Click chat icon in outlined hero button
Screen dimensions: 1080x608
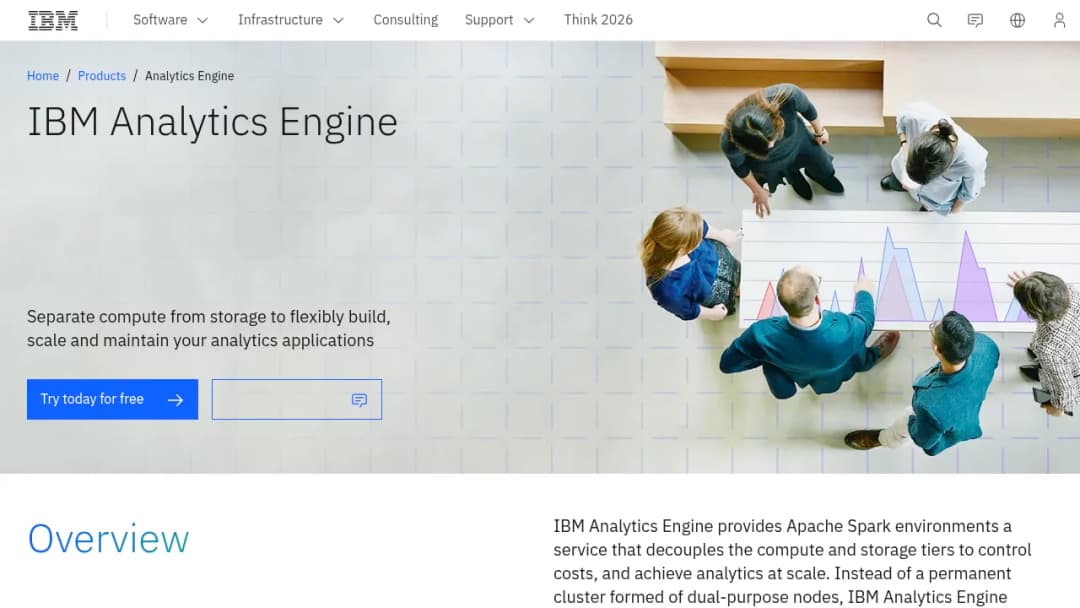coord(360,400)
